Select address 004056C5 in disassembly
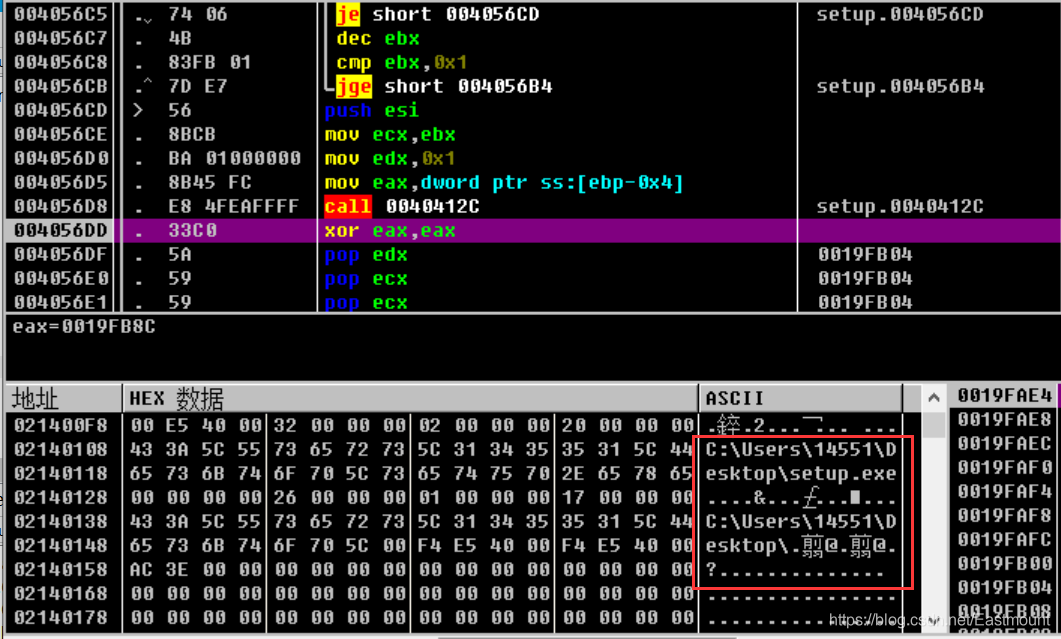Viewport: 1061px width, 639px height. [x=60, y=14]
